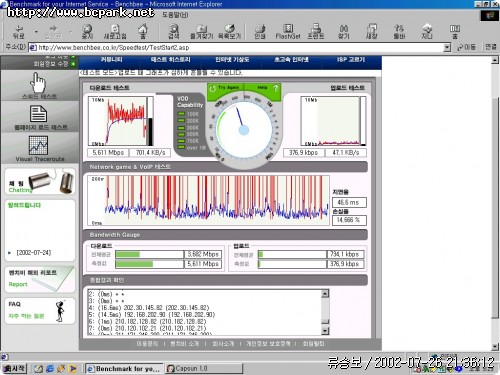
Task: Click the Back arrow toolbar icon
Action: pos(19,31)
